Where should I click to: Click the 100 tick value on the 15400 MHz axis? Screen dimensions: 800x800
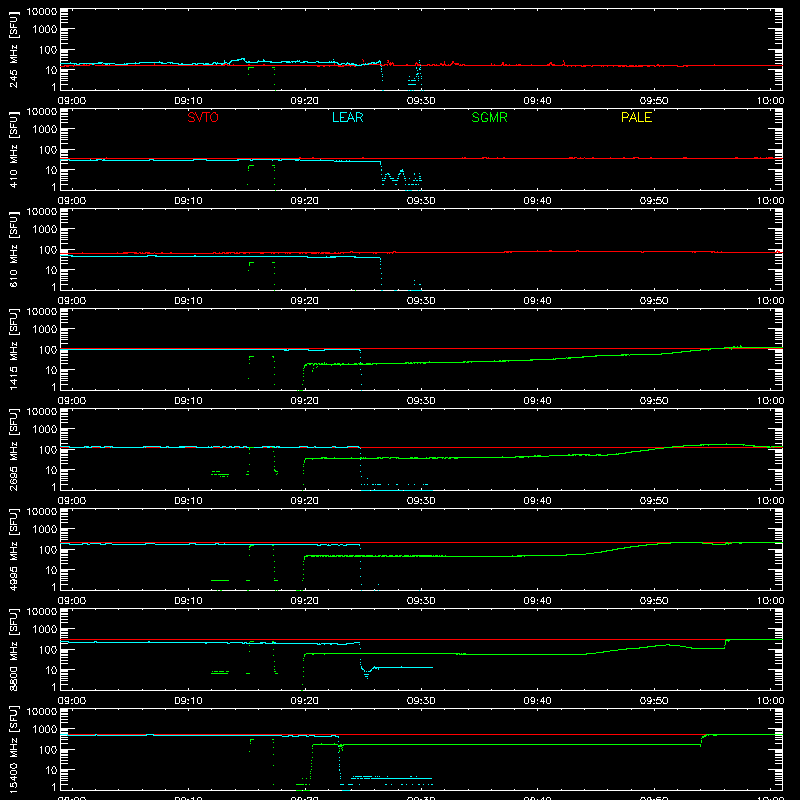[48, 749]
